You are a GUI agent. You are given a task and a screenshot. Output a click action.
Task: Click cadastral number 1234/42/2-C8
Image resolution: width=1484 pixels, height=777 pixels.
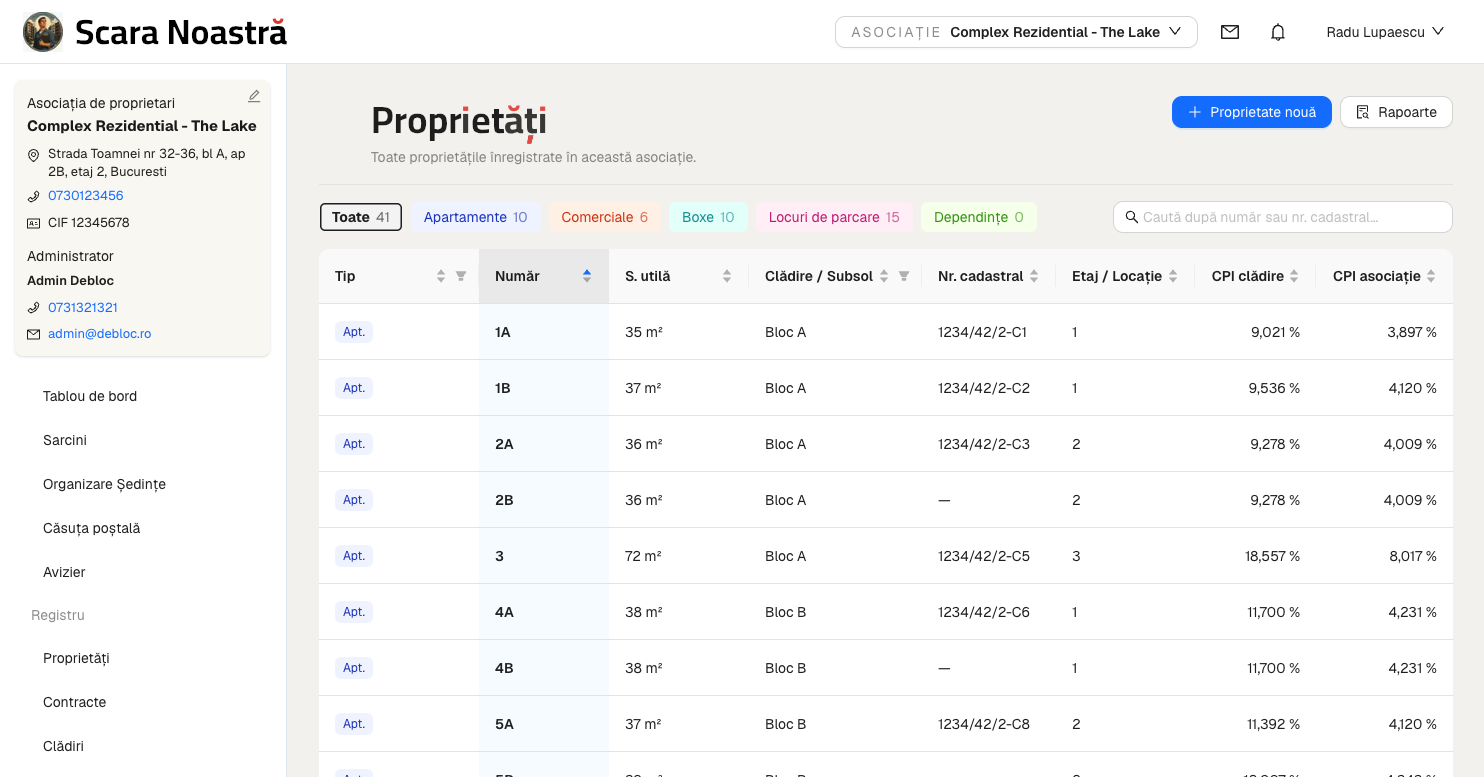984,724
